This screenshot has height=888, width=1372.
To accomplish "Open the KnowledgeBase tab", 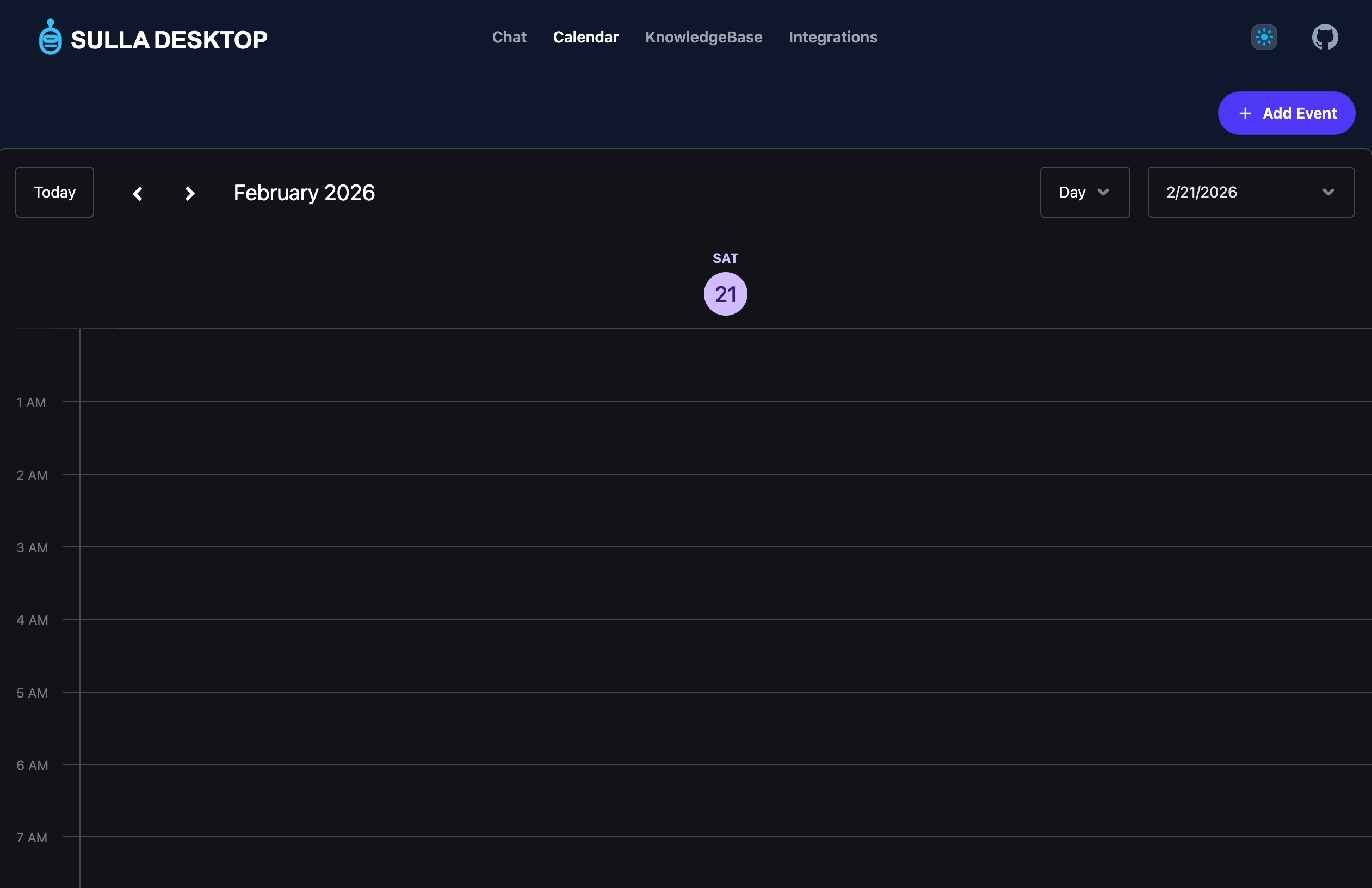I will pos(703,38).
